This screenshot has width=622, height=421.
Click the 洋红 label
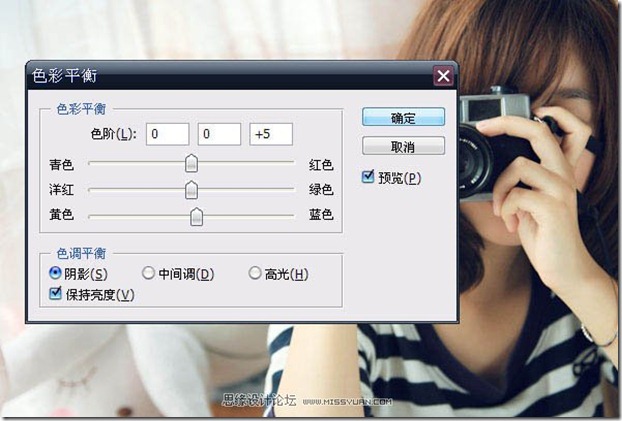[61, 190]
